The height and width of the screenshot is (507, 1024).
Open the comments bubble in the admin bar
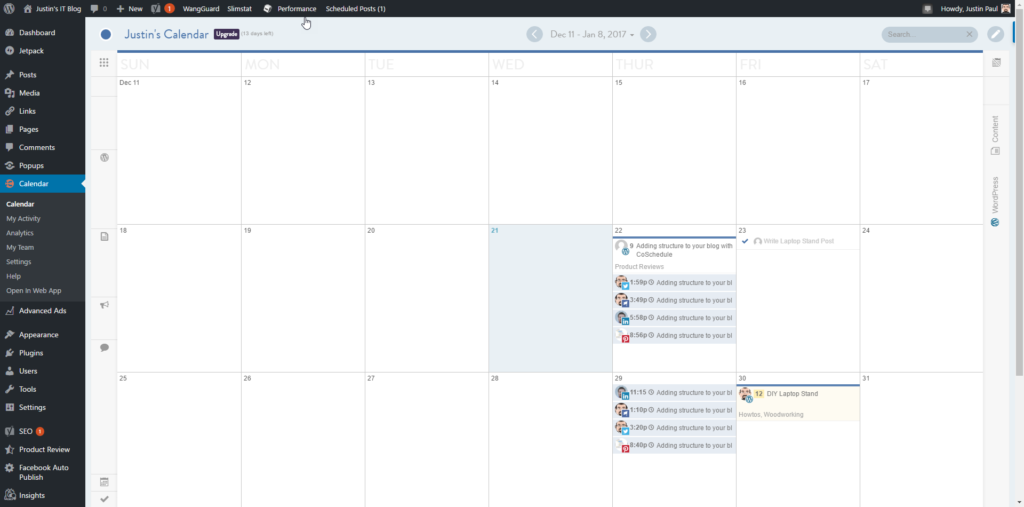click(x=98, y=8)
